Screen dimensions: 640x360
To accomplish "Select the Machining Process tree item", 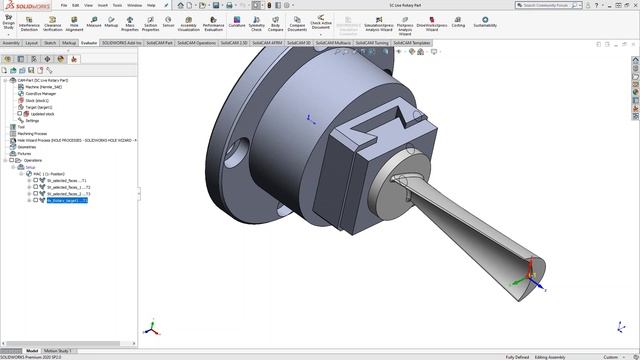I will point(29,133).
